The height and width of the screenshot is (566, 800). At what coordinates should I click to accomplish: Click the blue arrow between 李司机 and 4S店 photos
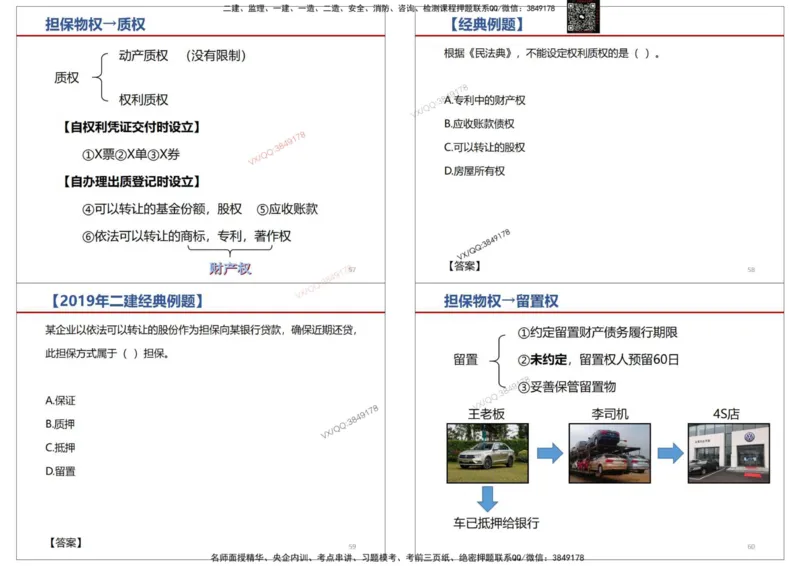click(670, 453)
